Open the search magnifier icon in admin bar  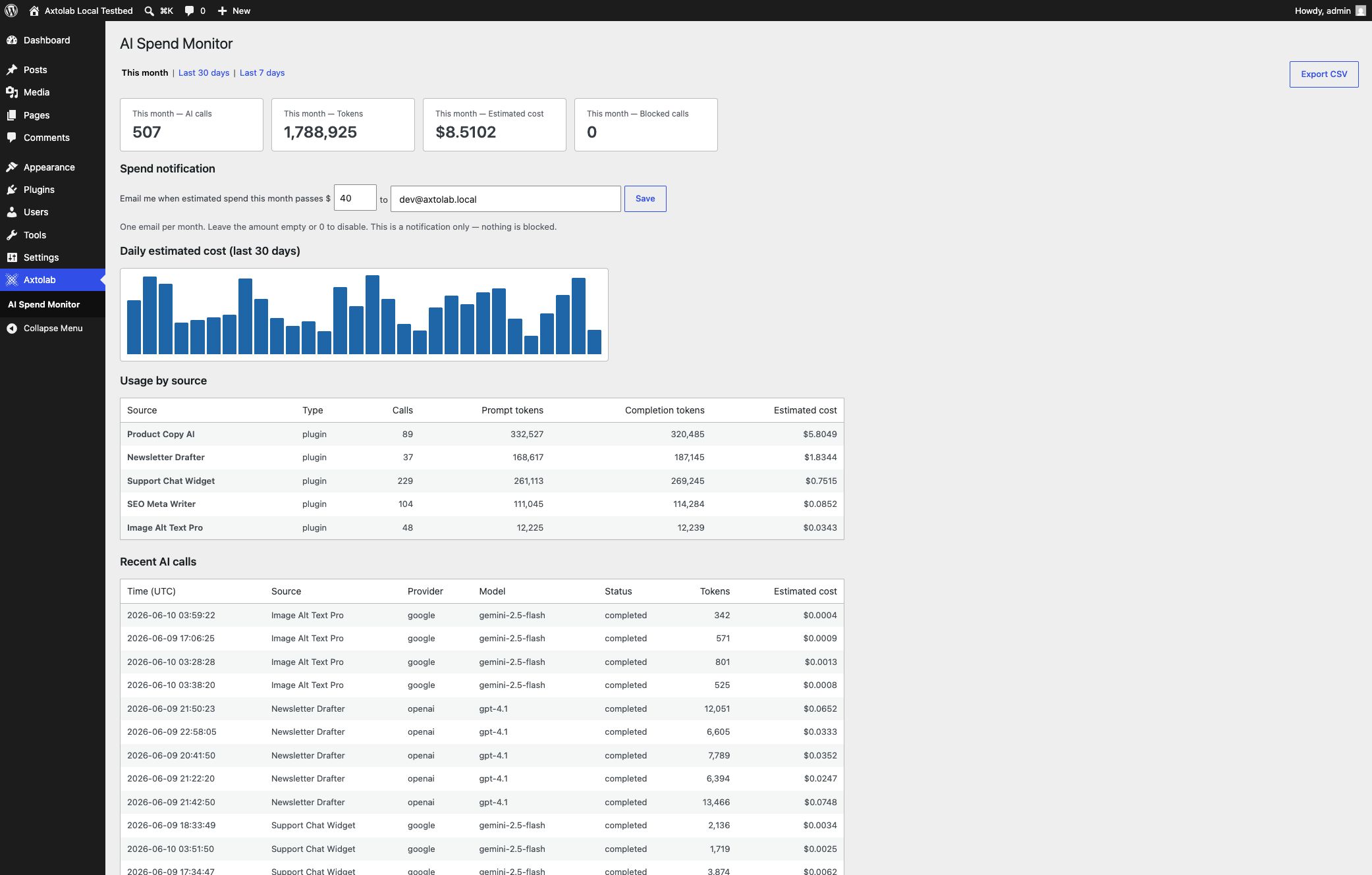click(x=149, y=11)
